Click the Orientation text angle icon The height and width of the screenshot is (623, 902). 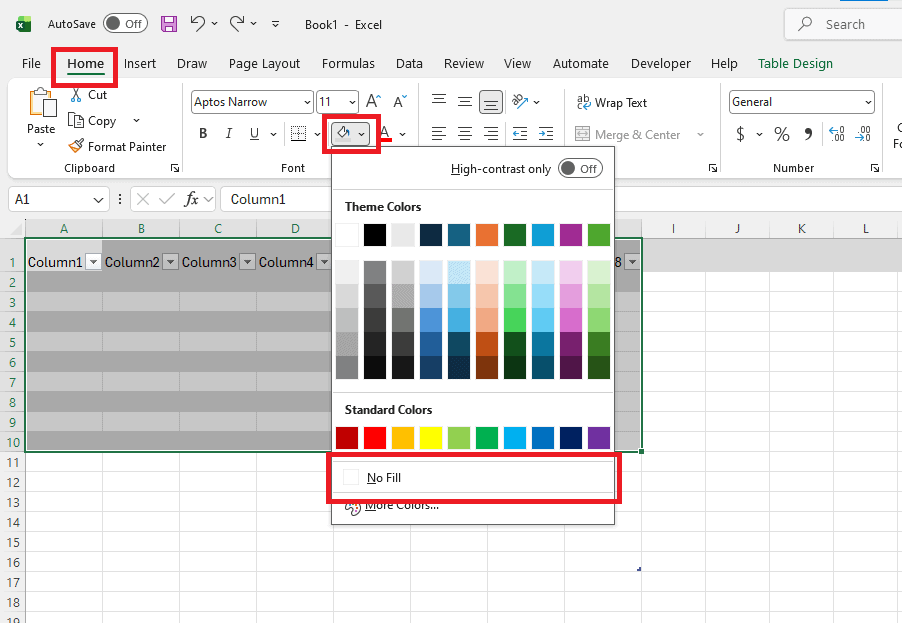(520, 102)
